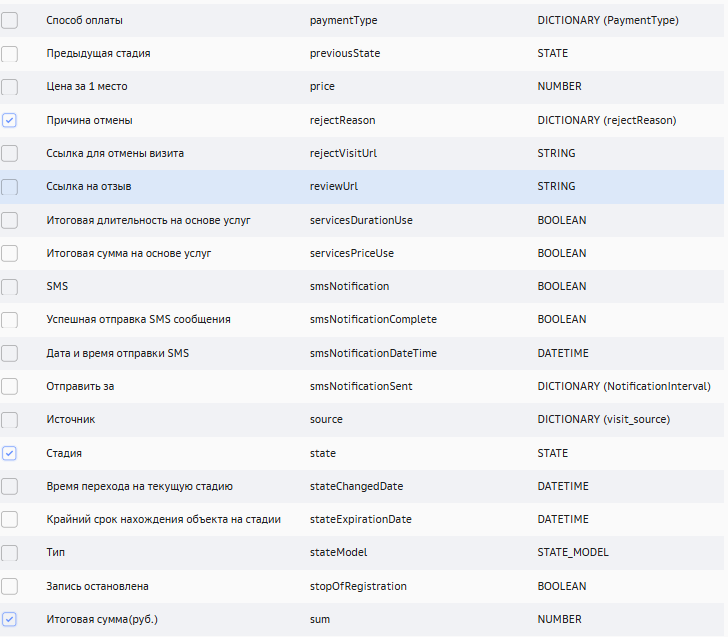Tick the 'Отправить за' checkbox
Screen dimensions: 728x637
pyautogui.click(x=9, y=386)
